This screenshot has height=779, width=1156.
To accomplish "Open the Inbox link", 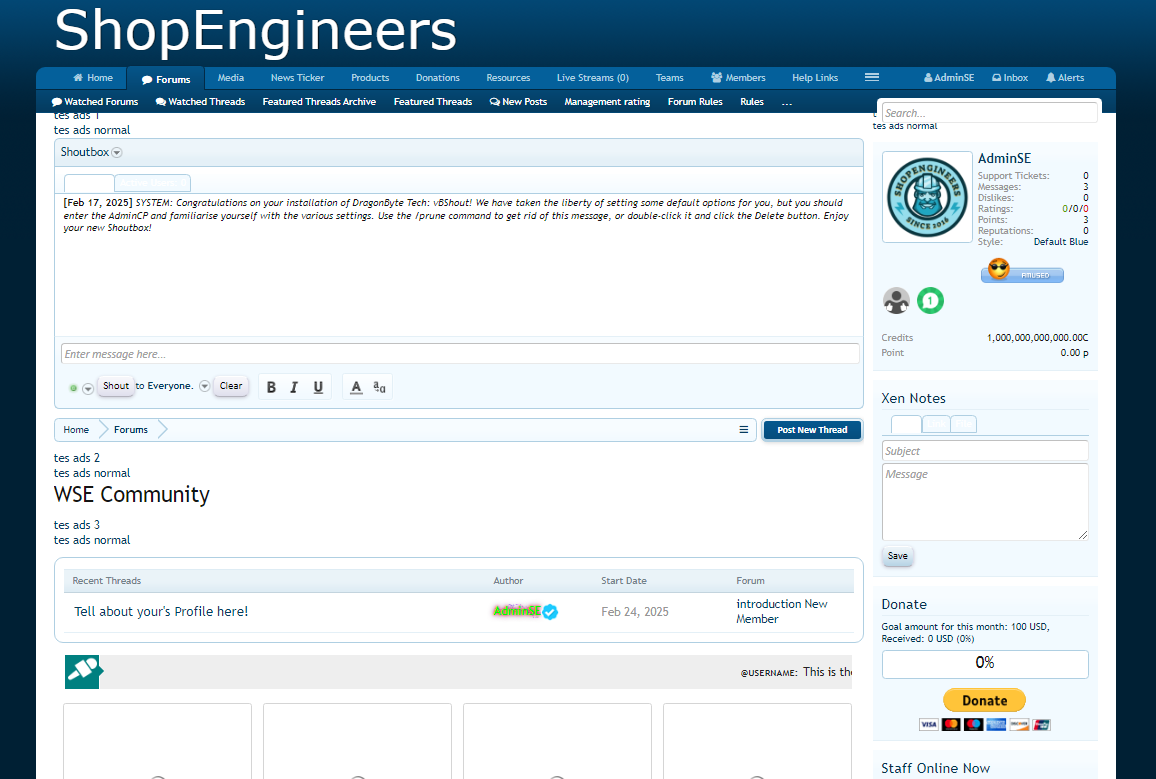I will [x=1010, y=77].
